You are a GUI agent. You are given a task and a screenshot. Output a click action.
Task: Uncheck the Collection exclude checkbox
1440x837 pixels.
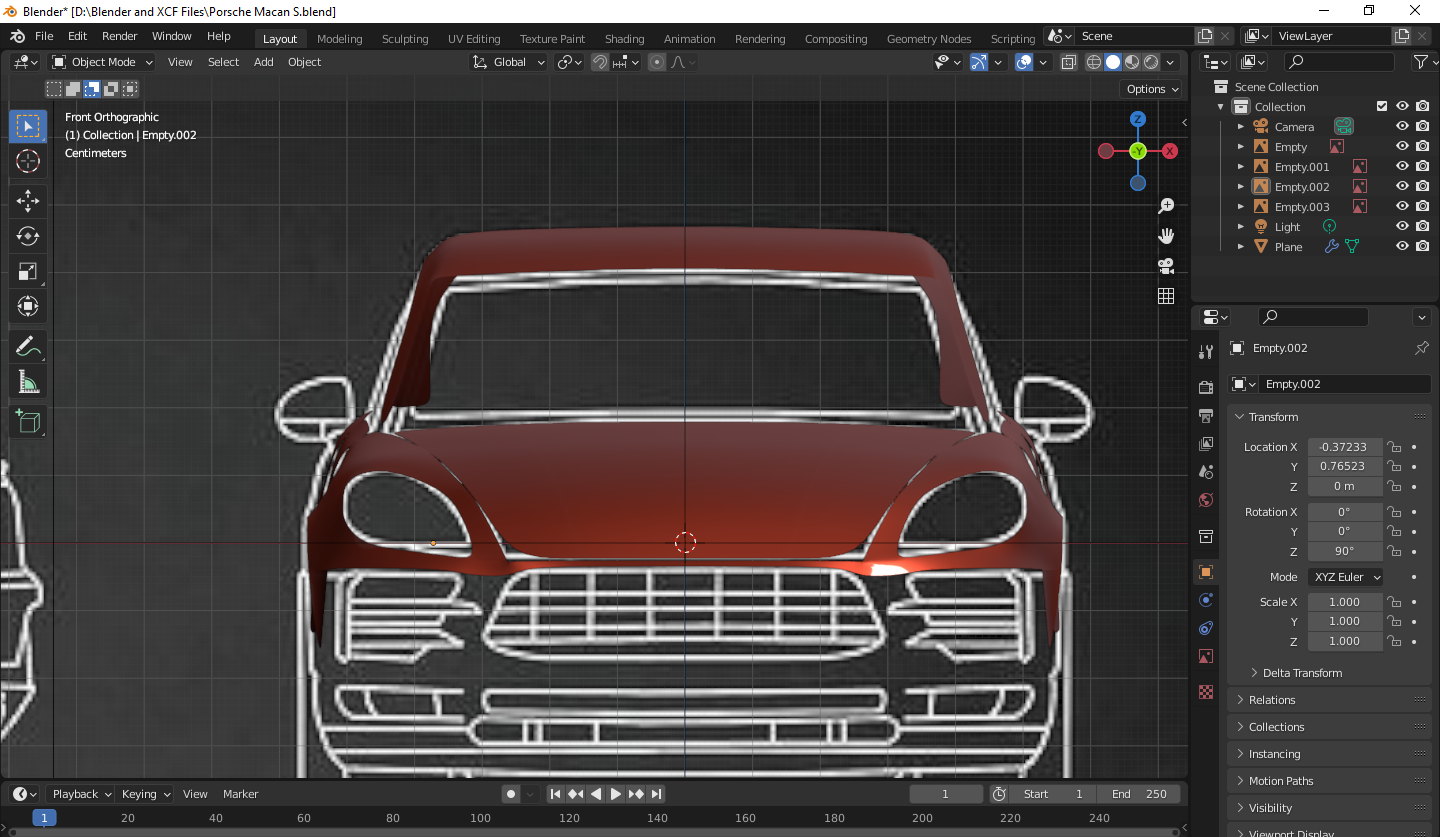point(1382,107)
